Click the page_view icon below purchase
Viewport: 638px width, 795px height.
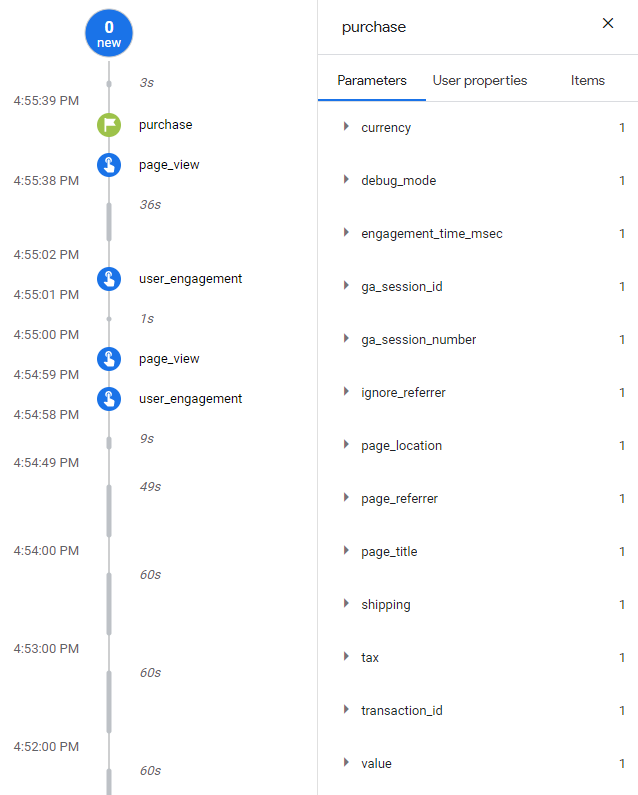(x=109, y=165)
